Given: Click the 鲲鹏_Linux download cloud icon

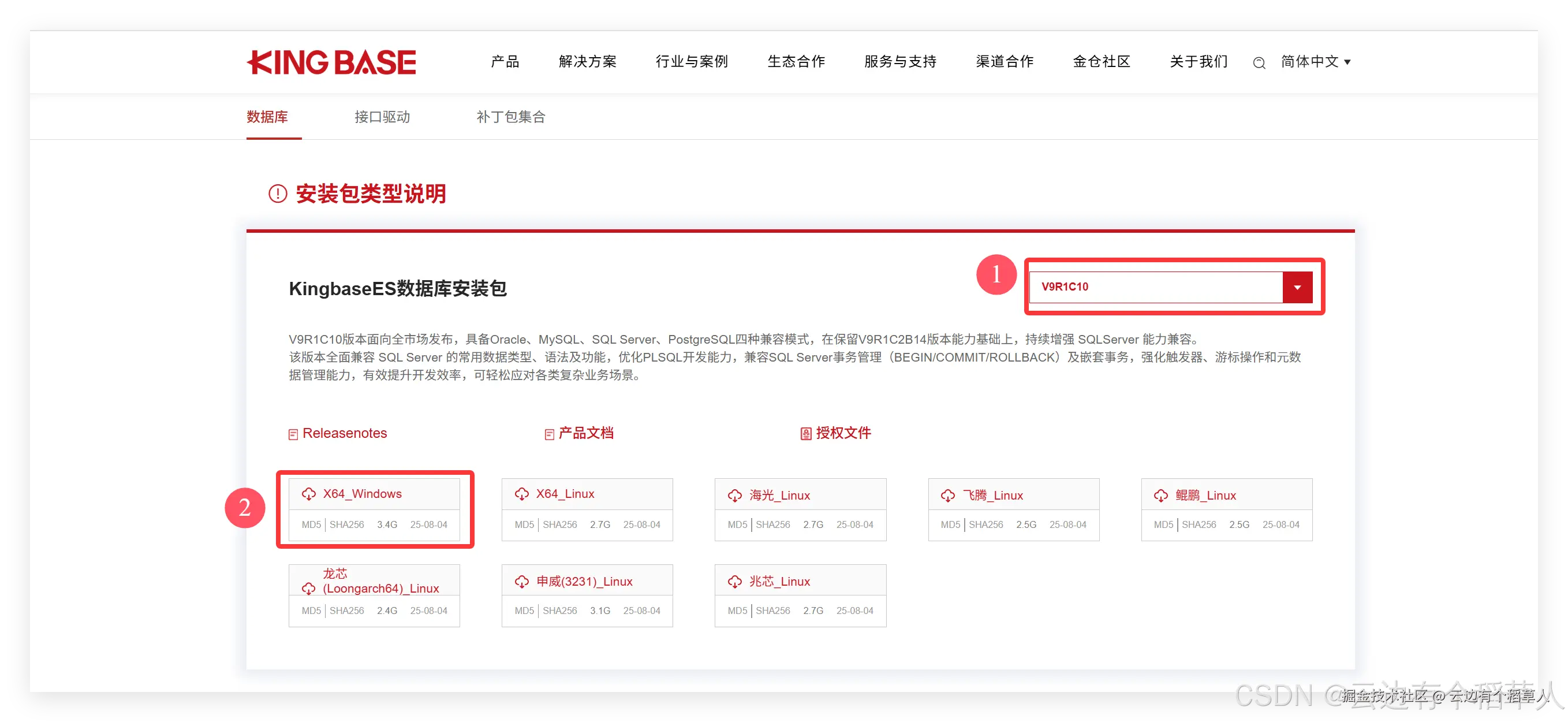Looking at the screenshot, I should tap(1161, 496).
